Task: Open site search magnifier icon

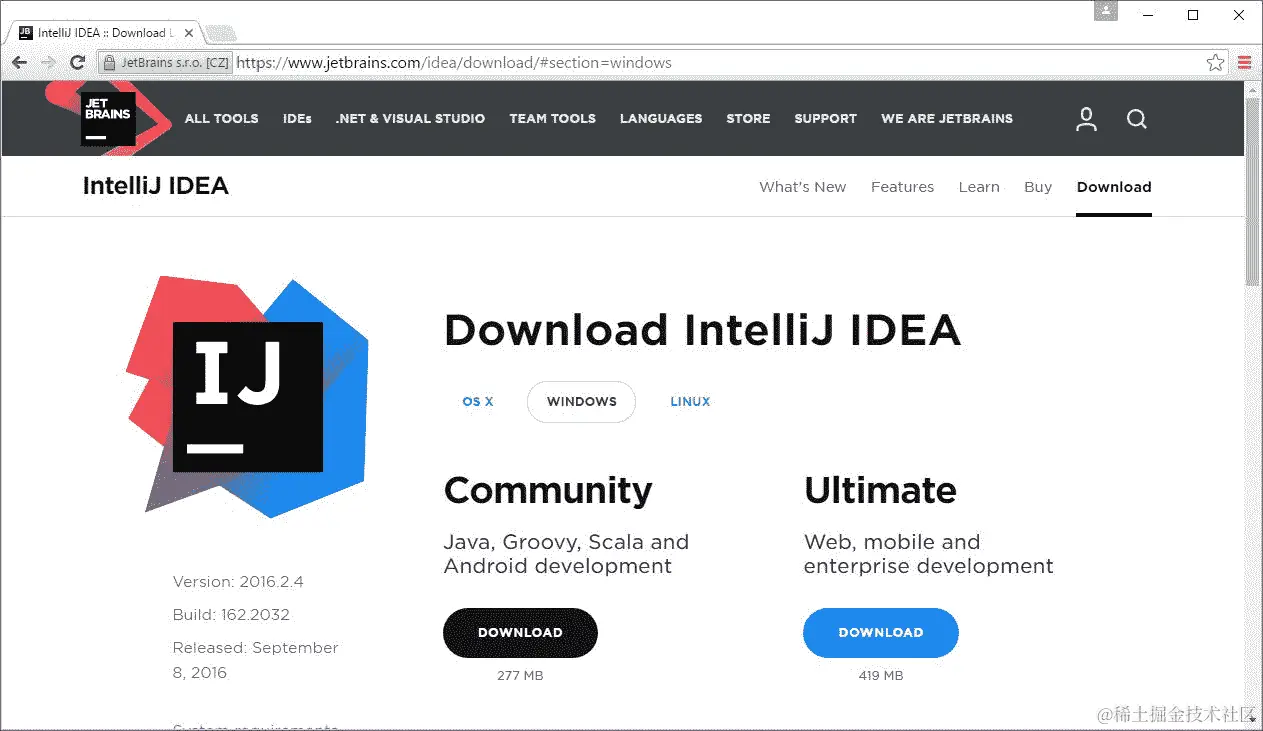Action: [1136, 119]
